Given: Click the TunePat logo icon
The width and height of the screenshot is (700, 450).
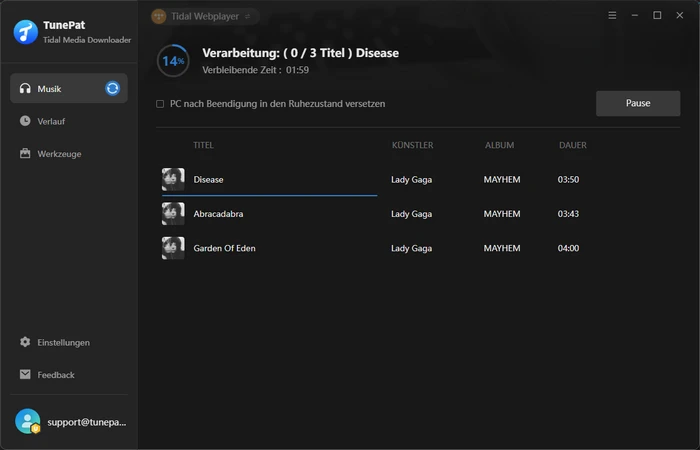Looking at the screenshot, I should (25, 32).
